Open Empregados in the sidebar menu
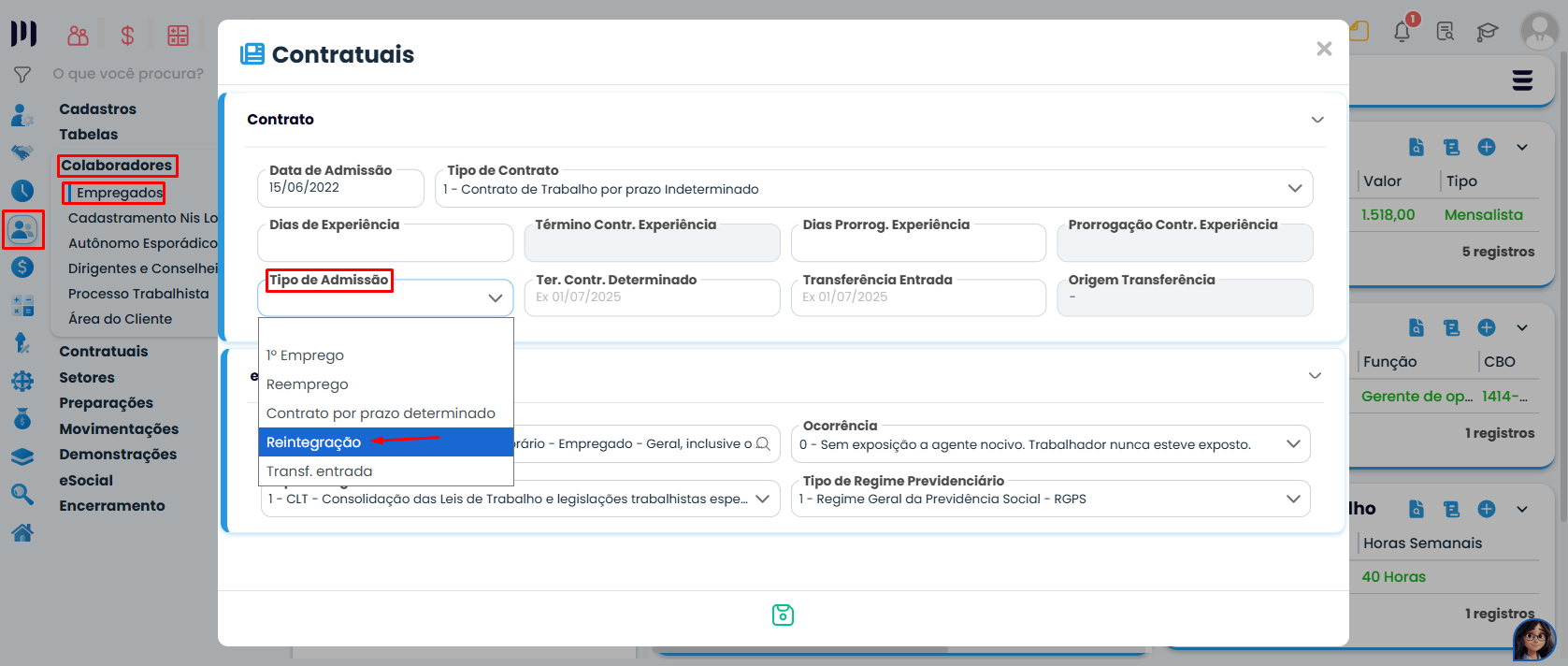1568x666 pixels. 120,193
